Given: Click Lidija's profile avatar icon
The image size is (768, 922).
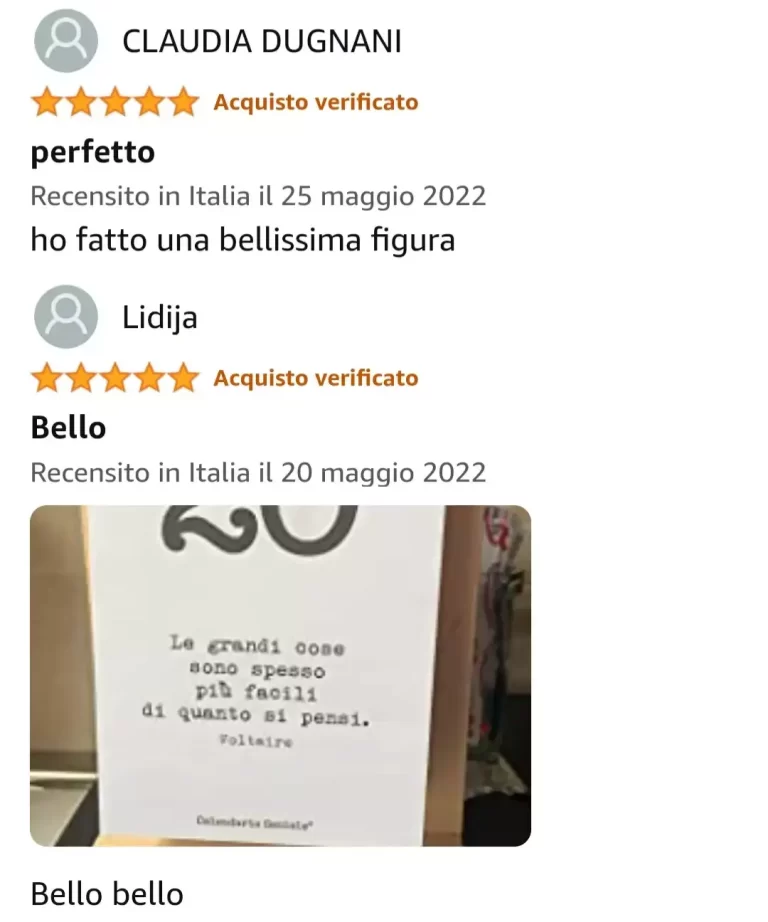Looking at the screenshot, I should click(66, 317).
